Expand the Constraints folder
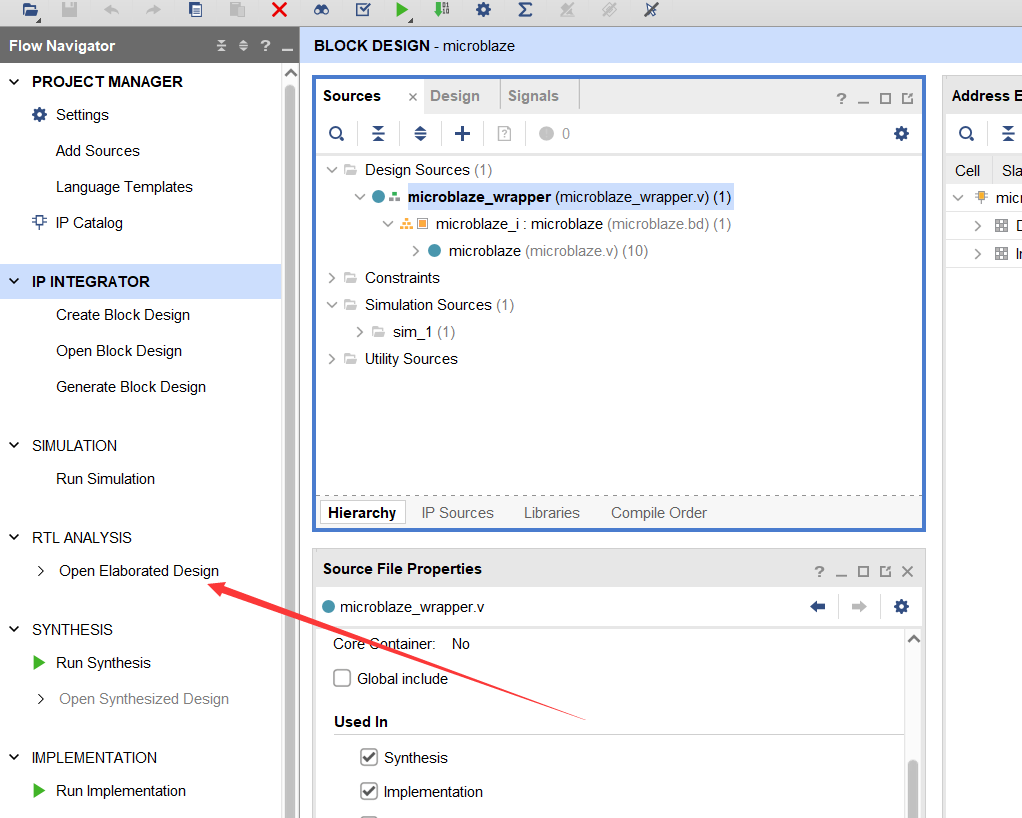Screen dimensions: 1022x818 [x=332, y=278]
